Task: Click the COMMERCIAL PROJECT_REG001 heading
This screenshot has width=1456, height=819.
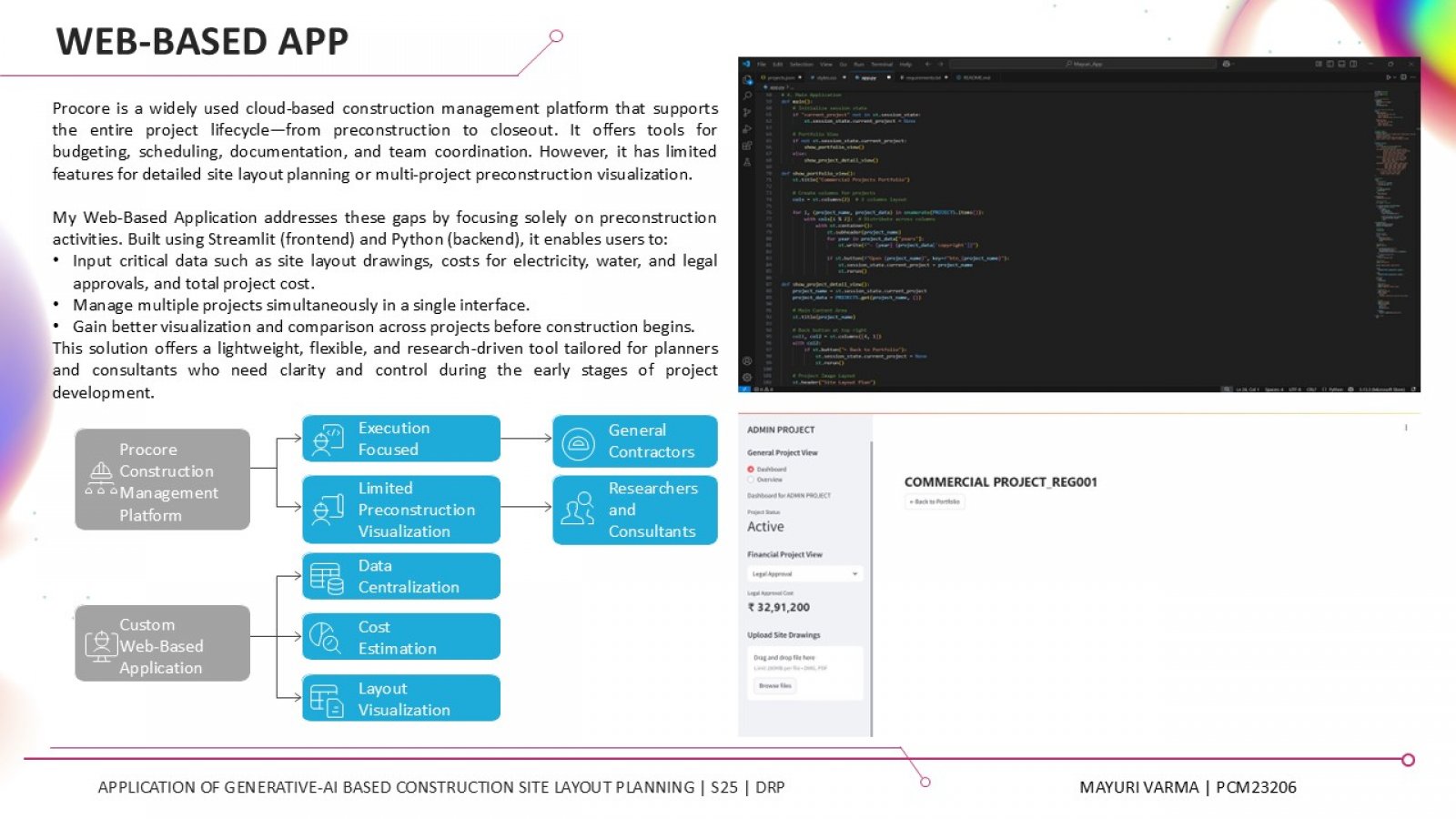Action: [1000, 482]
